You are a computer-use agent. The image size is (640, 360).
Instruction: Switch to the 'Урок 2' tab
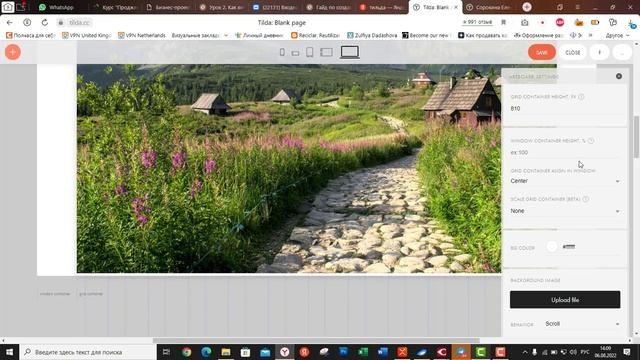222,7
